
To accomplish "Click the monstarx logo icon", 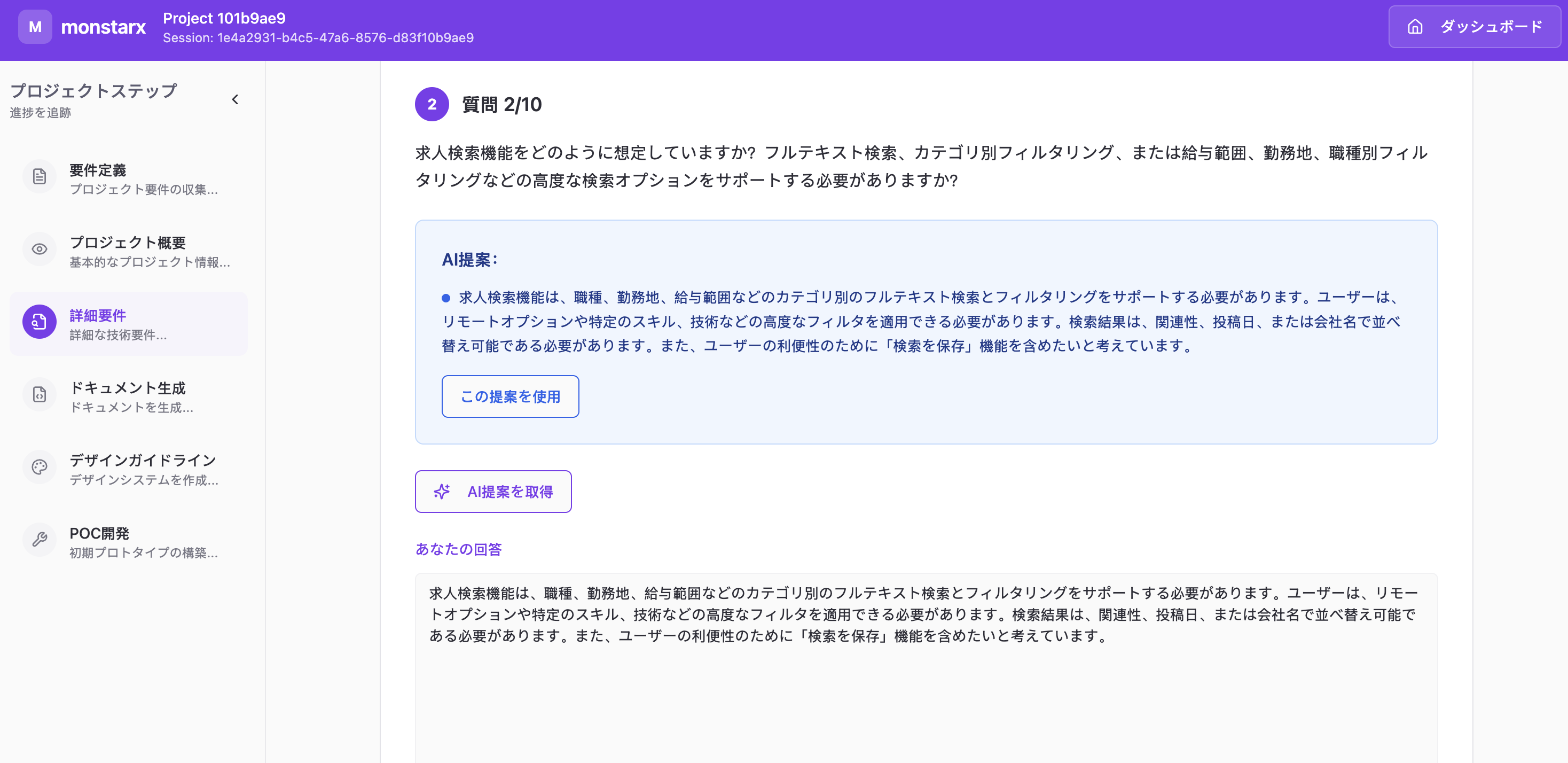I will (x=35, y=27).
